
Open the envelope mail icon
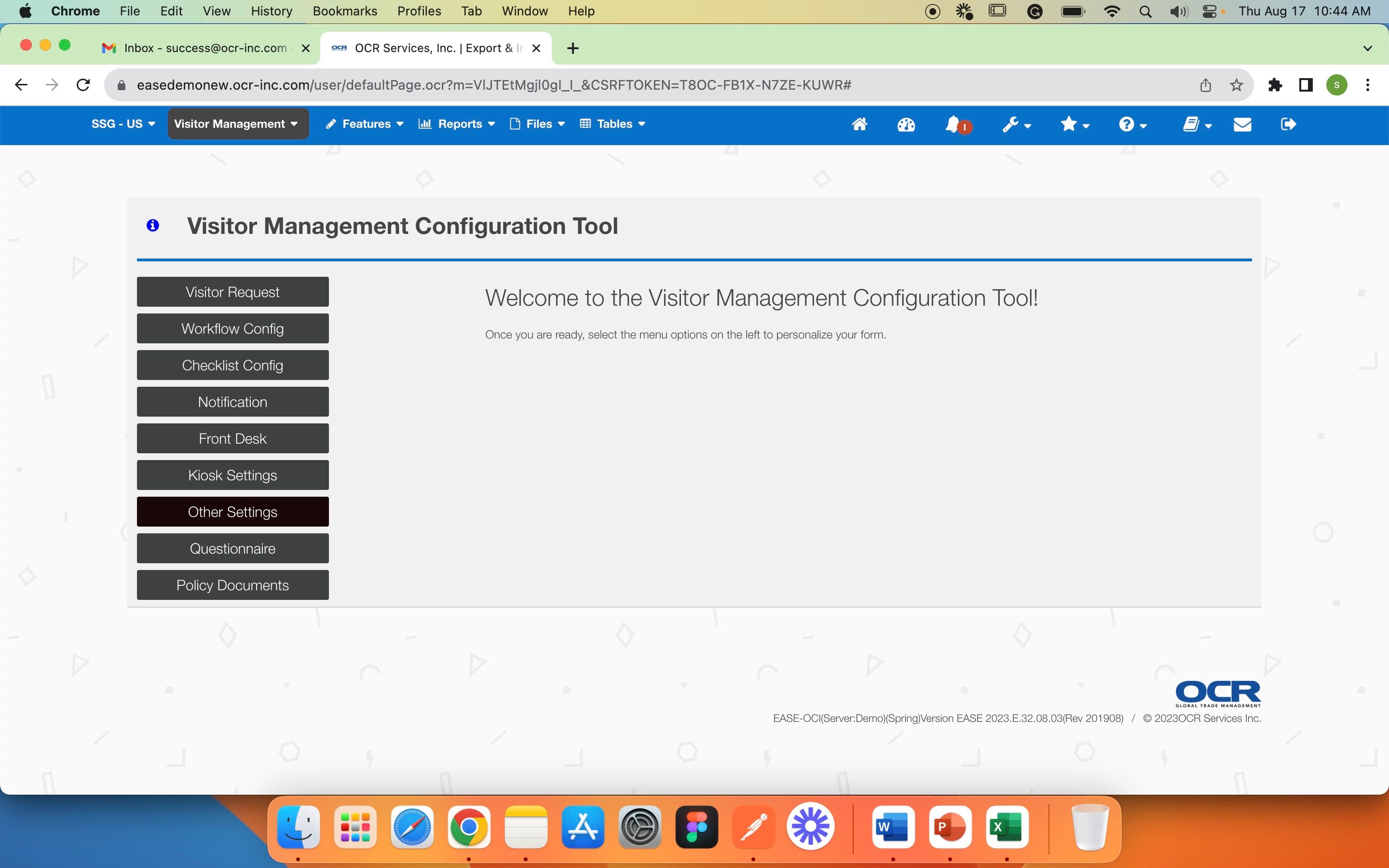tap(1242, 124)
